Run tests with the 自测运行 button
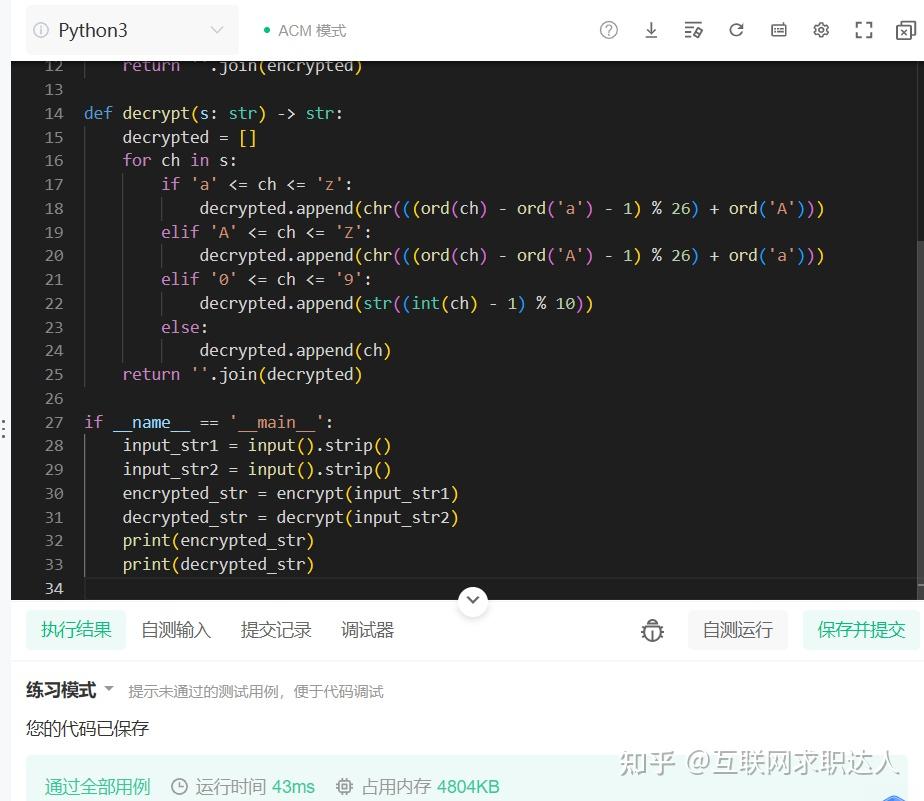Screen dimensions: 924x801 click(738, 630)
